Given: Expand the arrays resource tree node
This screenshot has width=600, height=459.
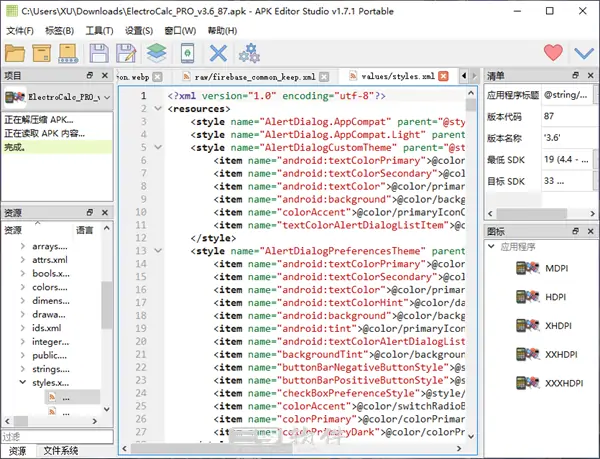Looking at the screenshot, I should pos(23,246).
